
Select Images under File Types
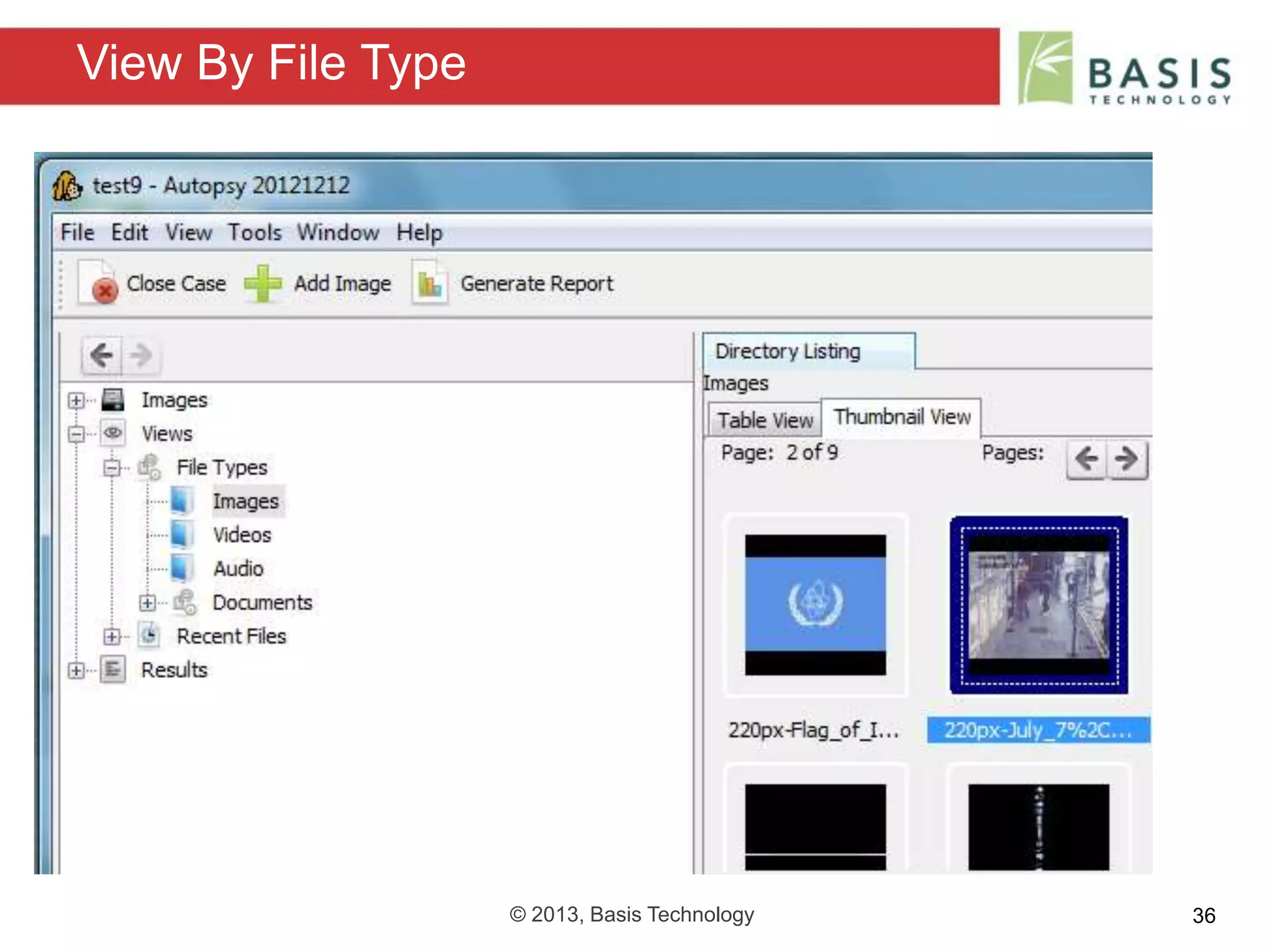click(x=246, y=501)
